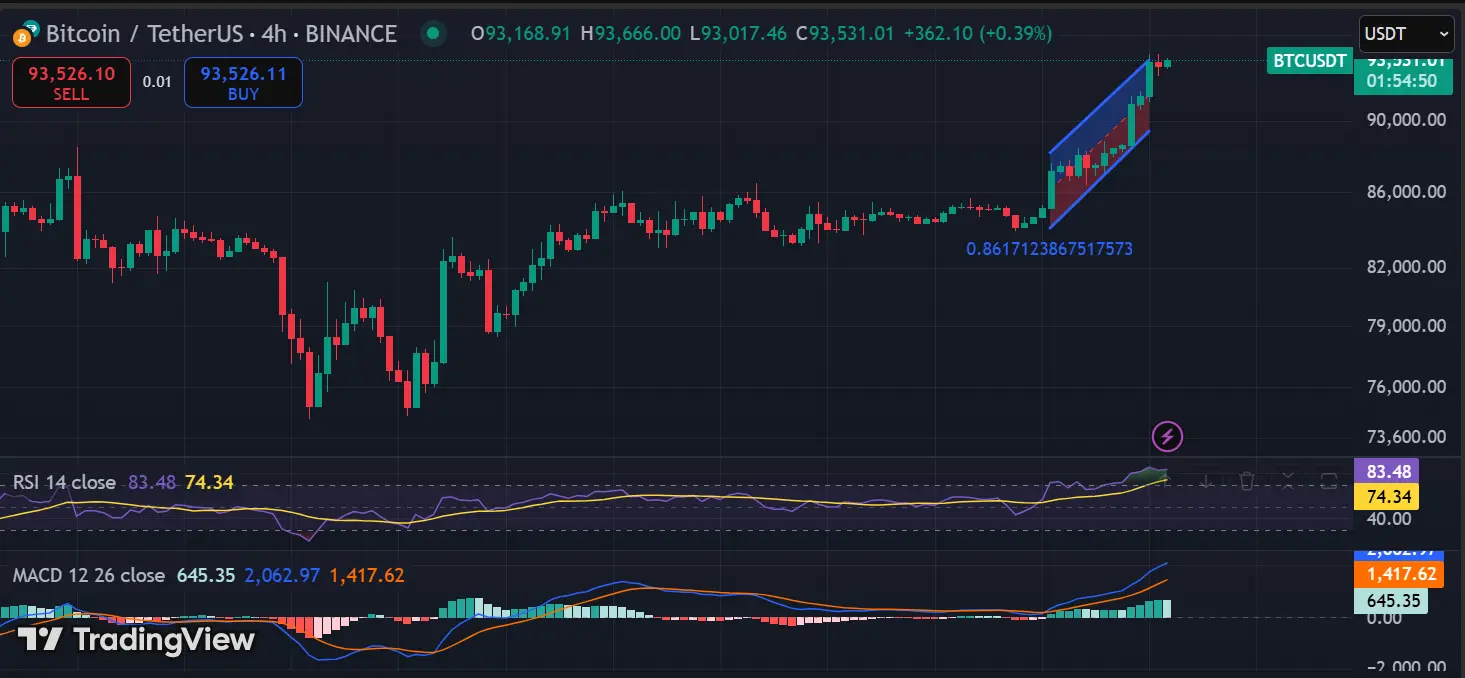Click the blue BUY 93,526.11 button

243,82
